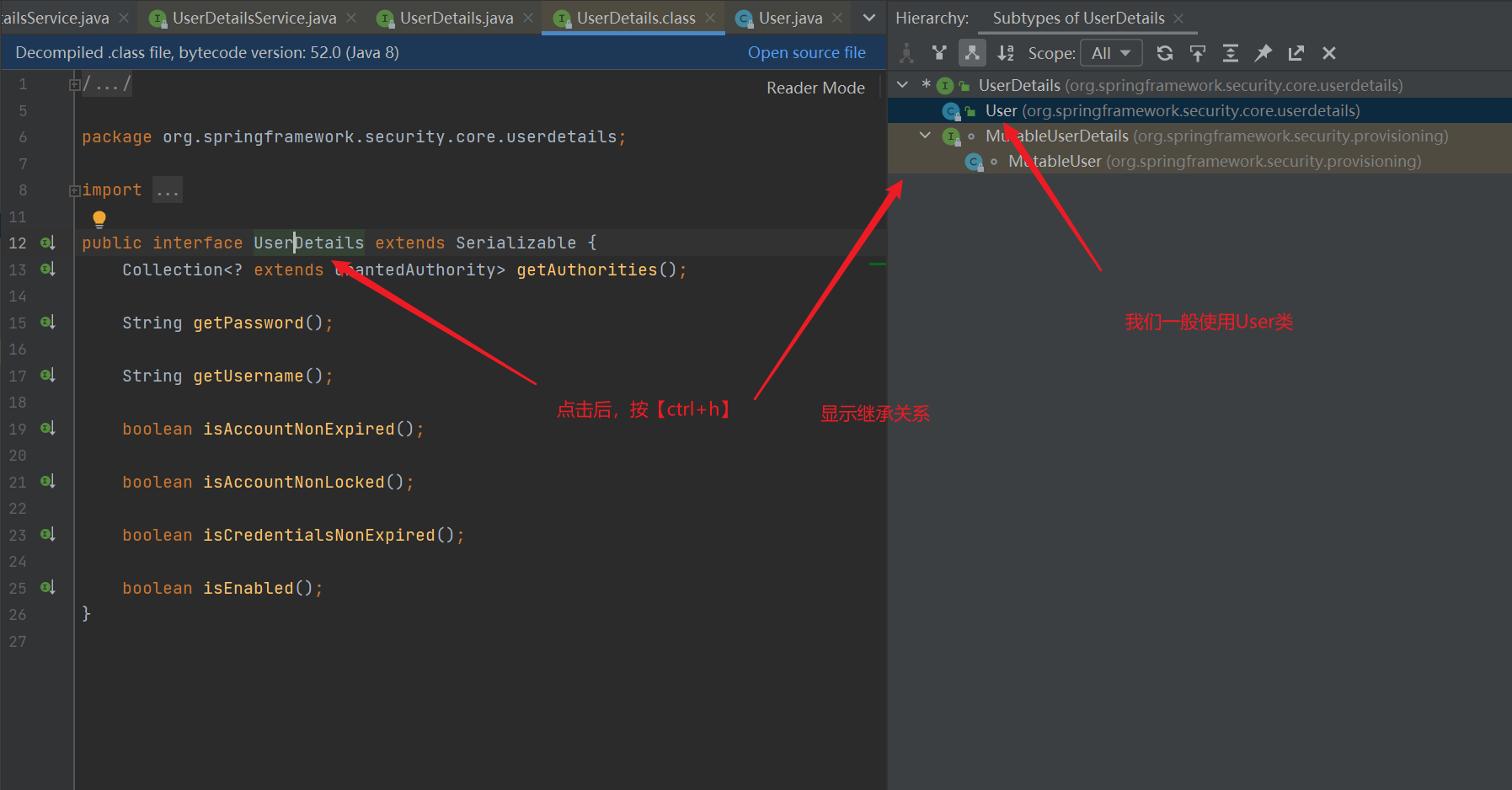Toggle Reader Mode in the editor
1512x790 pixels.
(x=815, y=87)
